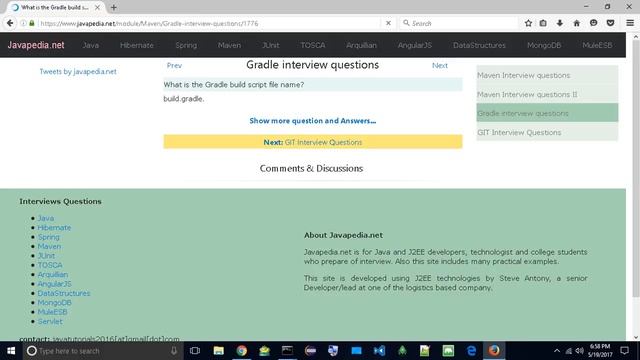Viewport: 640px width, 360px height.
Task: Open the chat smiley toolbar icon
Action: coord(593,23)
